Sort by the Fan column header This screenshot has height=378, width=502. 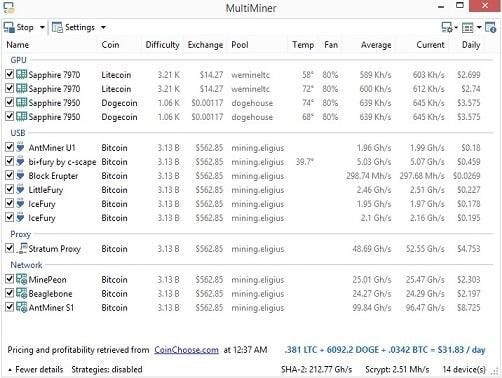(x=331, y=45)
